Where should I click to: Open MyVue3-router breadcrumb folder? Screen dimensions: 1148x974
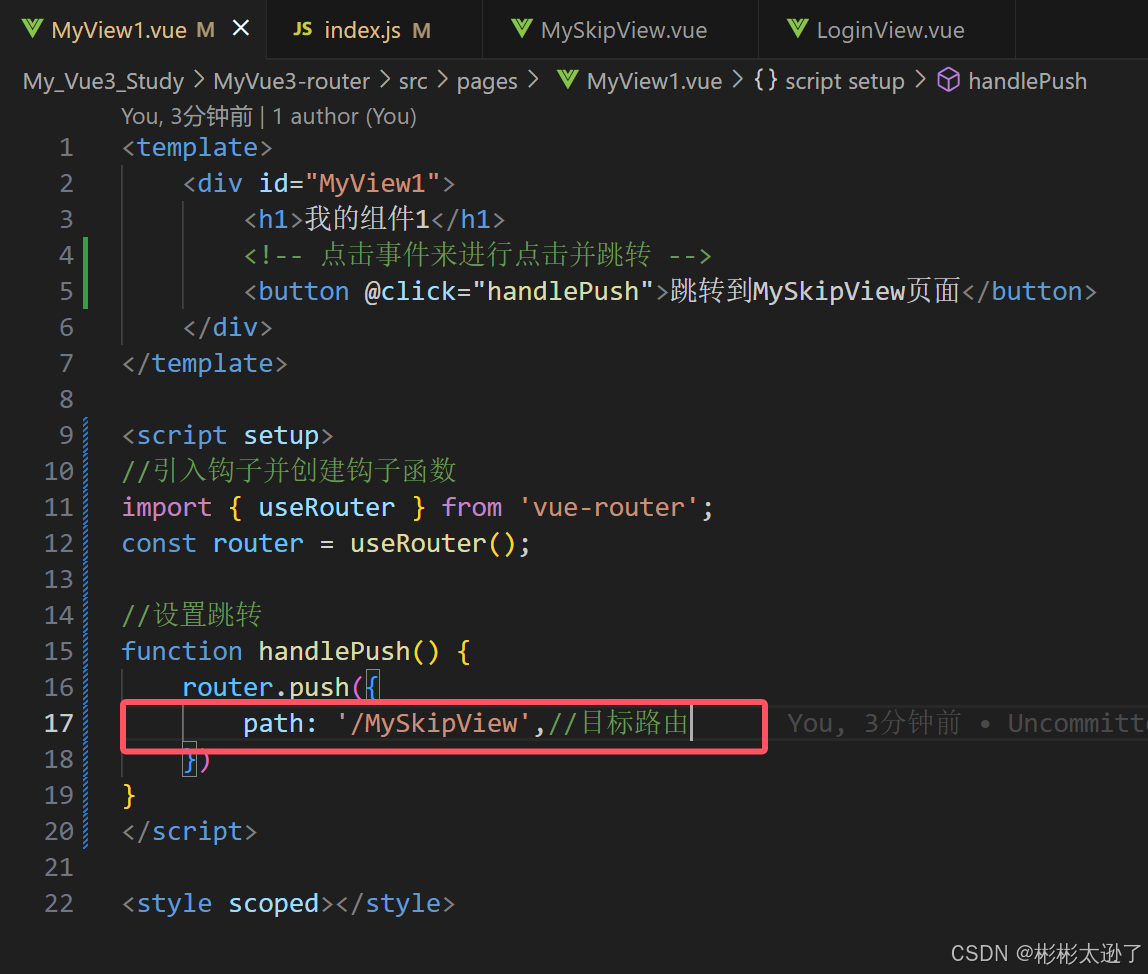(x=291, y=81)
